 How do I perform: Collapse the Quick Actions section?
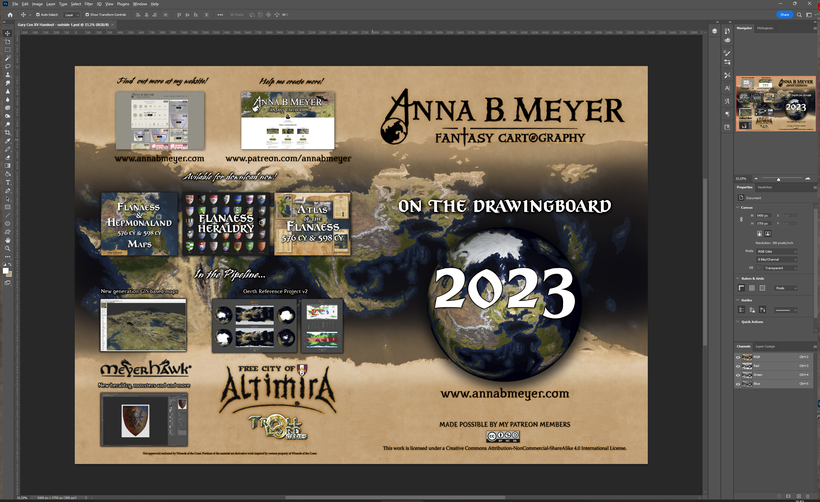click(738, 322)
